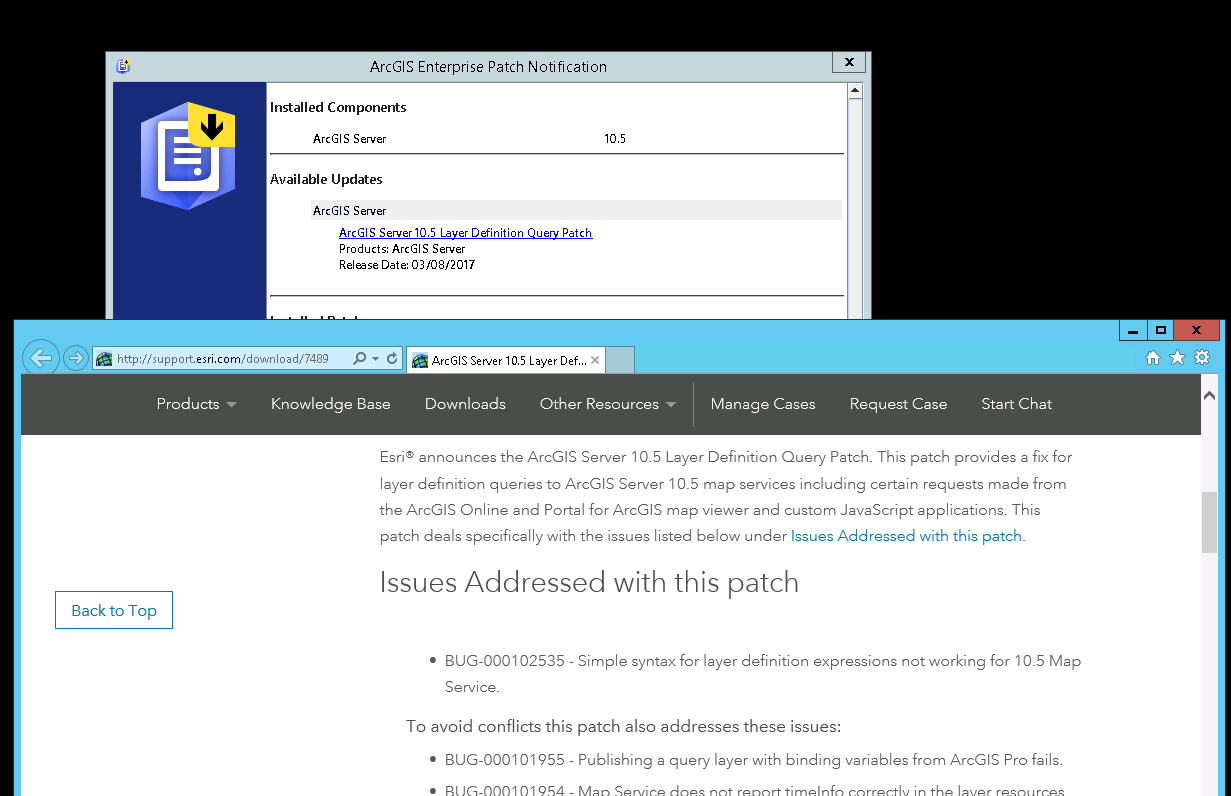
Task: Click the BUG-000102535 list entry
Action: click(x=763, y=674)
